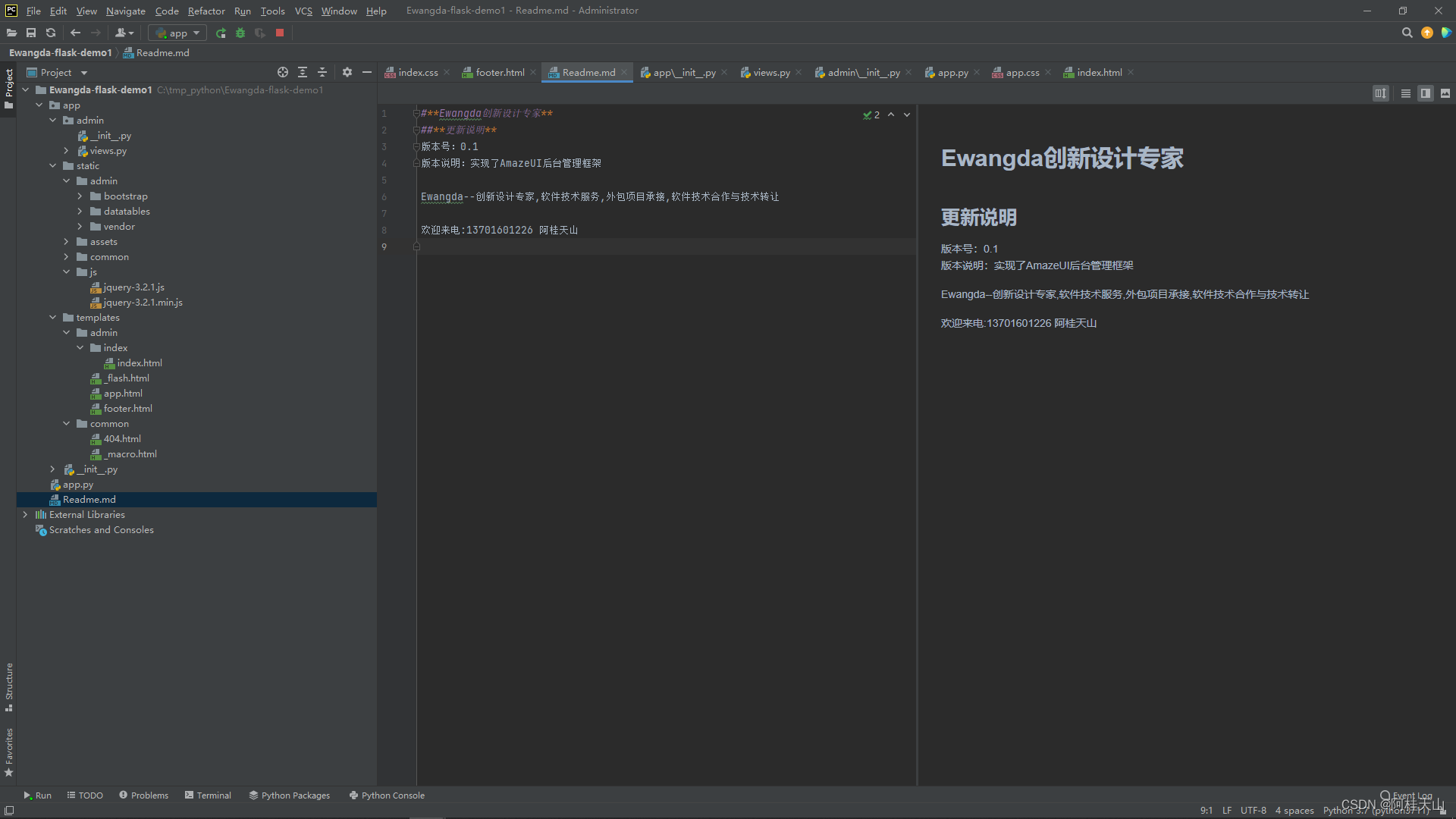
Task: Open the File menu
Action: pyautogui.click(x=33, y=11)
